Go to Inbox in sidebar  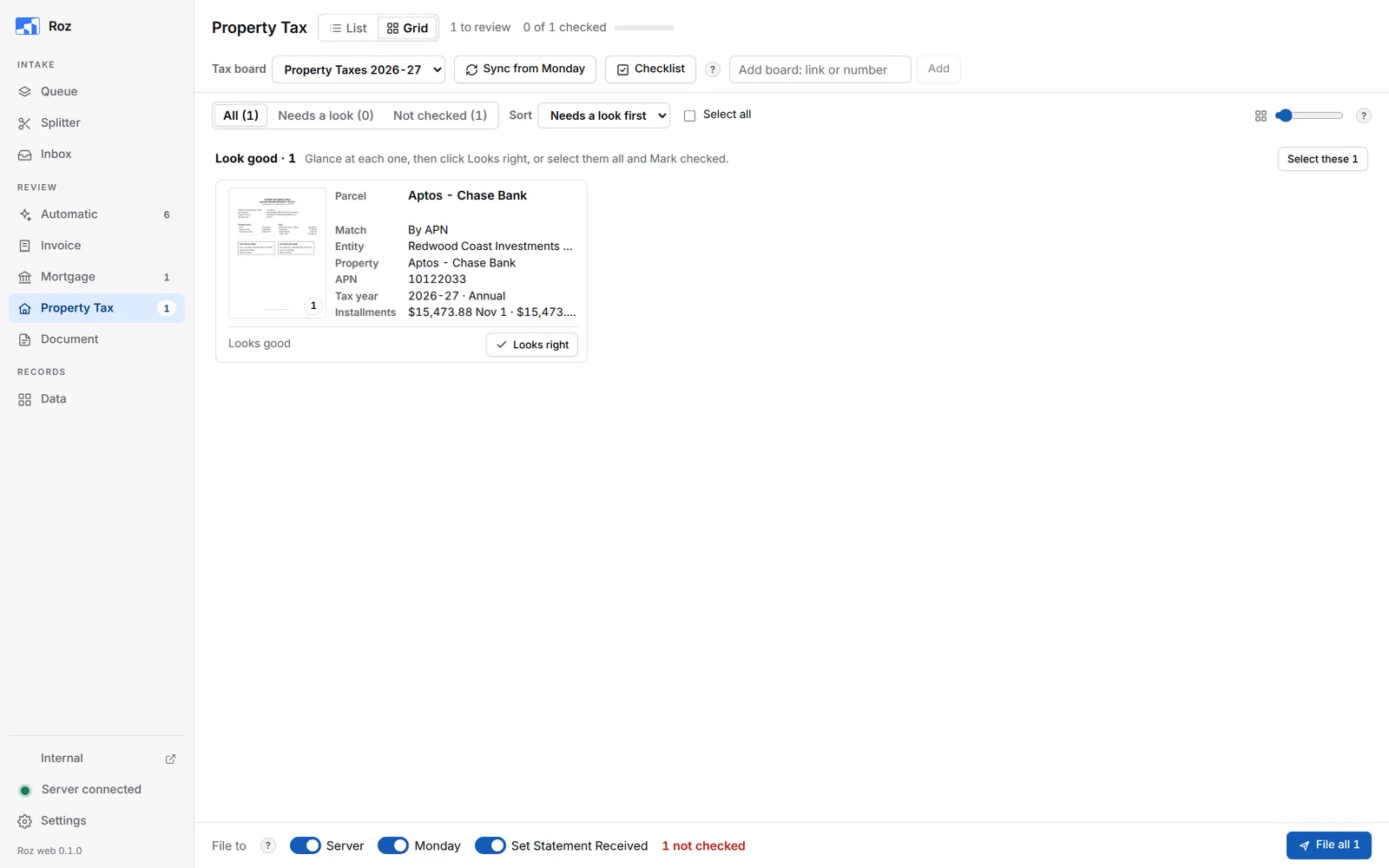click(x=96, y=154)
